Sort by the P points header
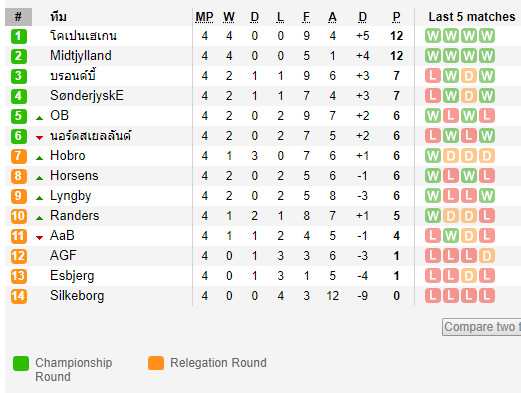The image size is (521, 393). coord(396,17)
